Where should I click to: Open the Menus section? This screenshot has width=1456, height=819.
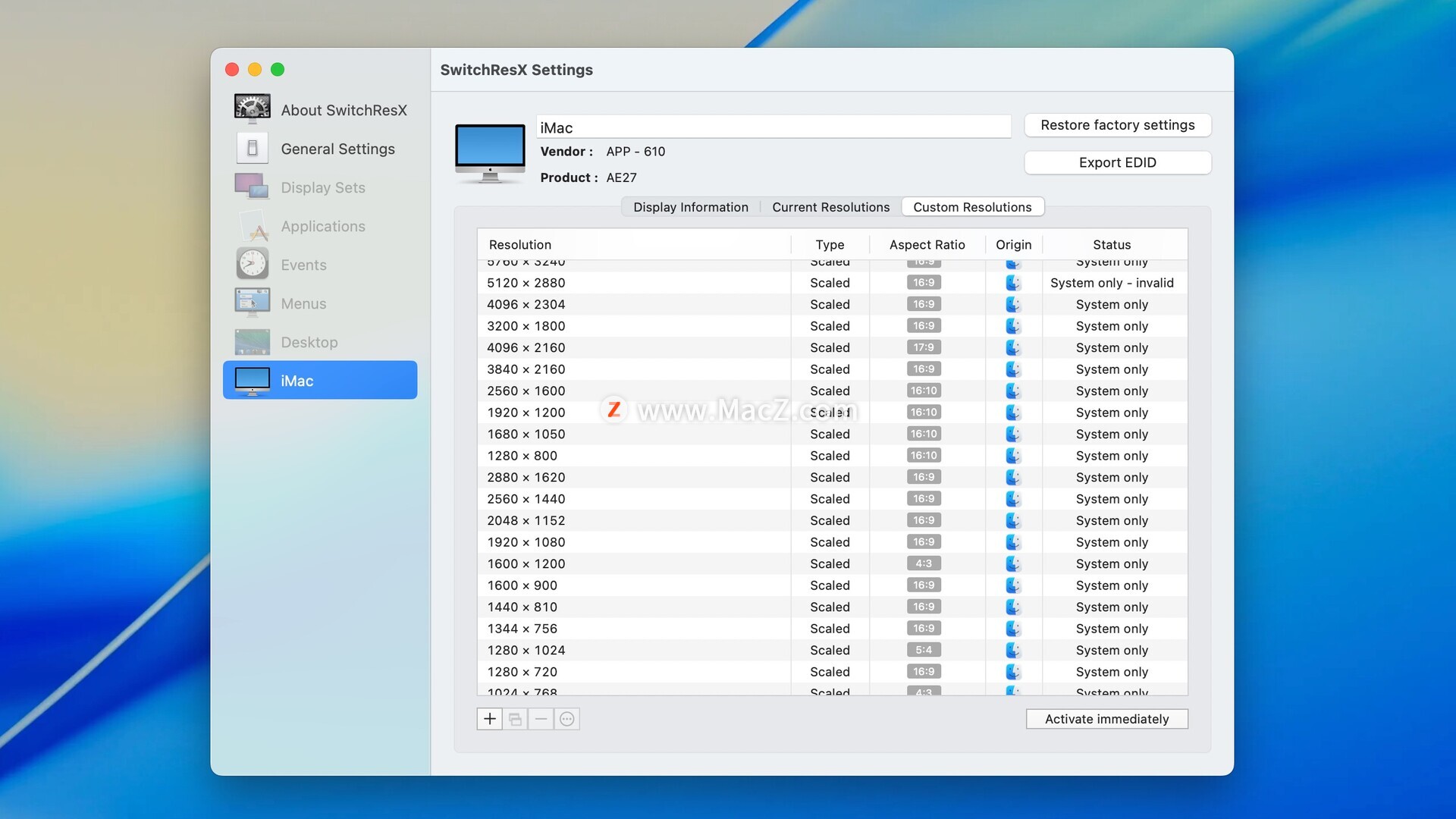[x=320, y=303]
